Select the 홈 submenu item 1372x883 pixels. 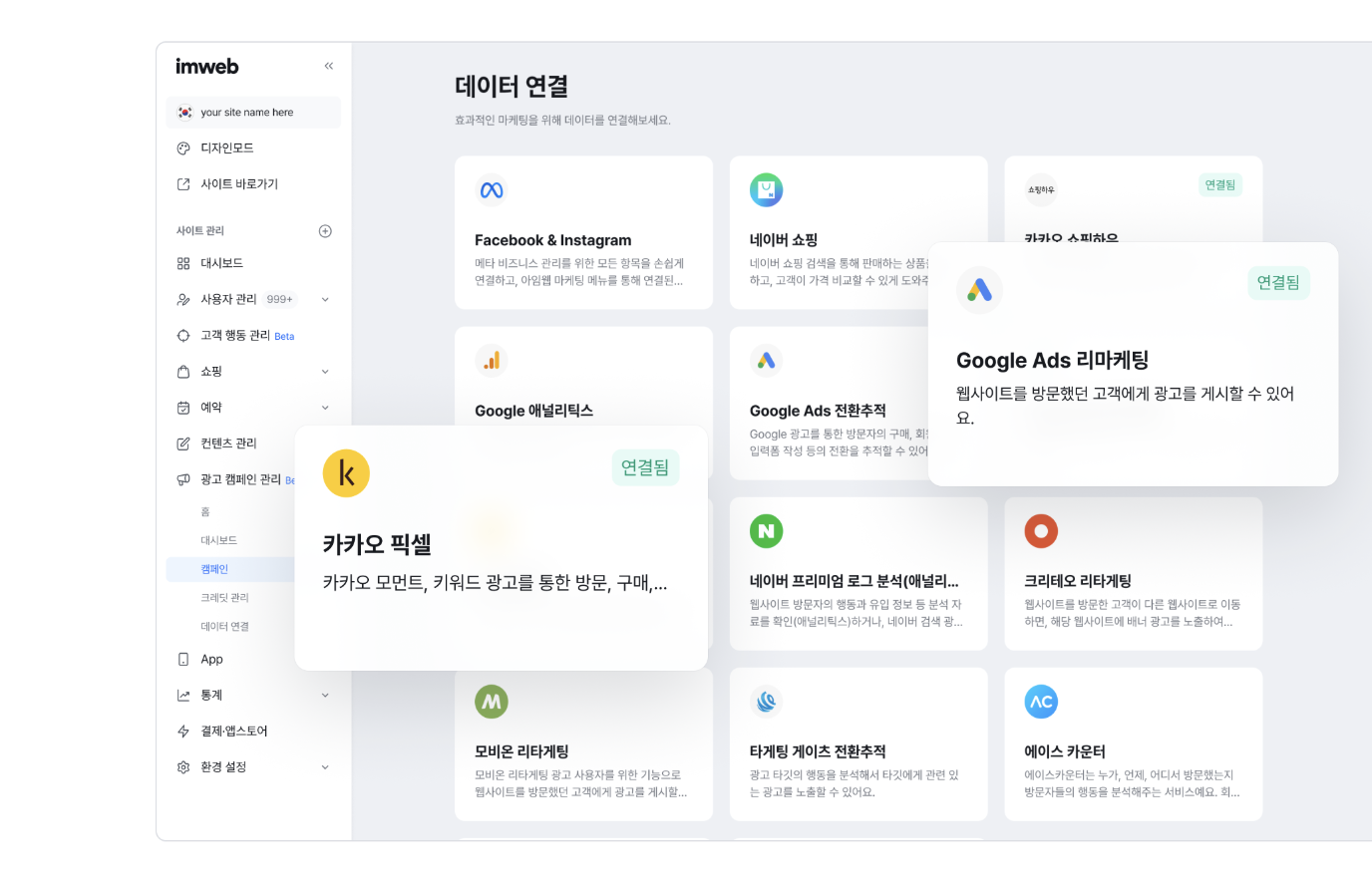click(205, 512)
